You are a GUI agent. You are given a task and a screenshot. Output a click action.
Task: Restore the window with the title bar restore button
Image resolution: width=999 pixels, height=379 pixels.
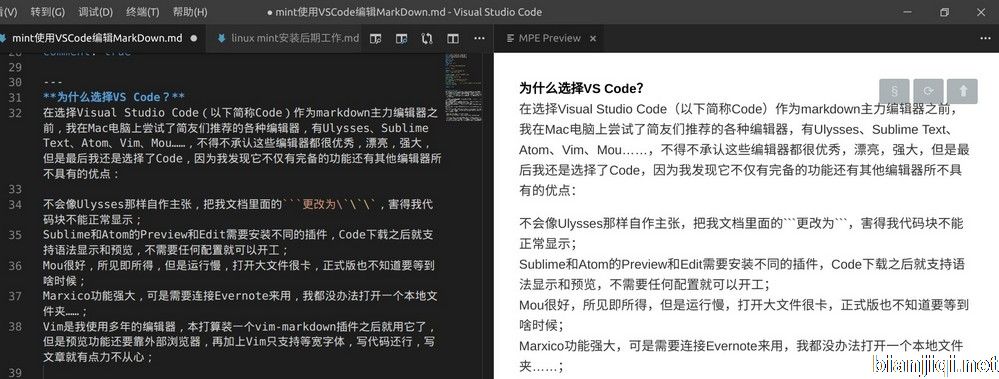tap(945, 12)
